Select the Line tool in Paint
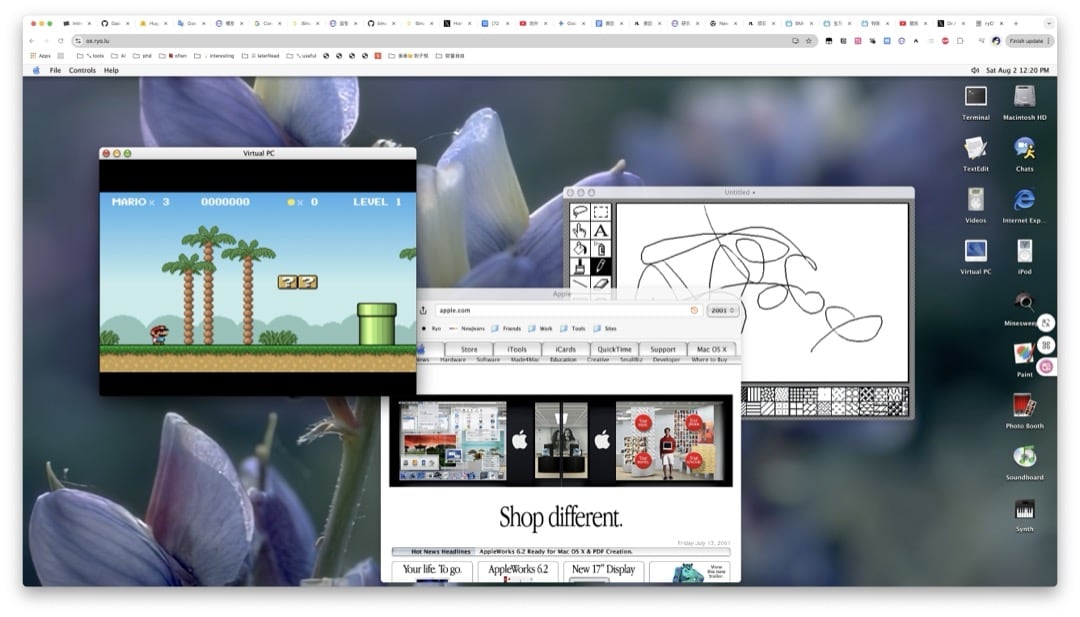 (580, 283)
